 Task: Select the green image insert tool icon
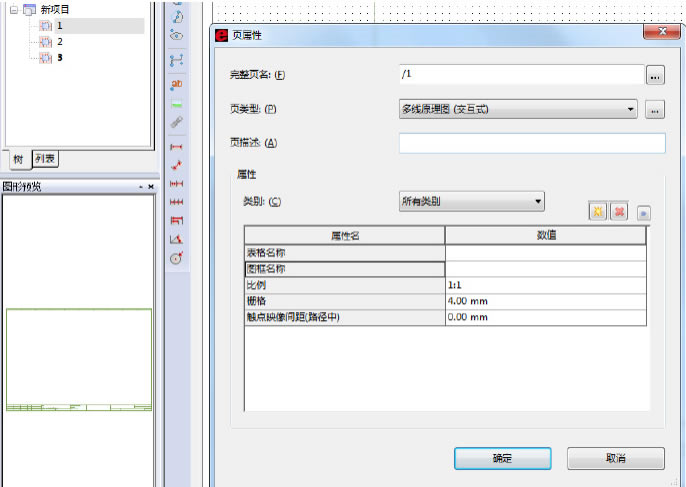pos(176,103)
